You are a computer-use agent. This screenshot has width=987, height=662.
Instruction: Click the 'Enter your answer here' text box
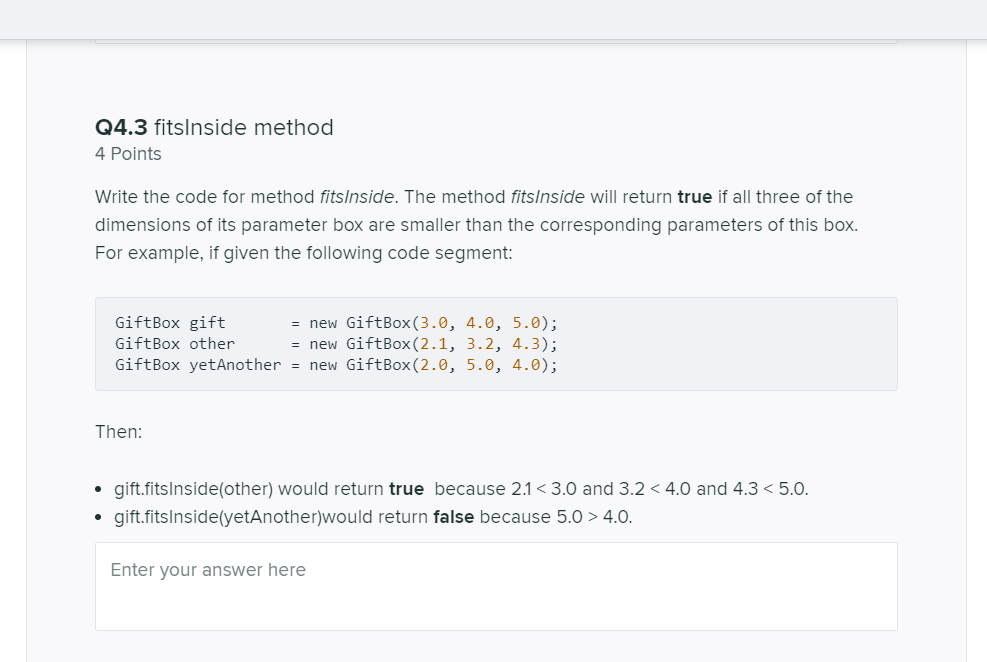point(496,586)
